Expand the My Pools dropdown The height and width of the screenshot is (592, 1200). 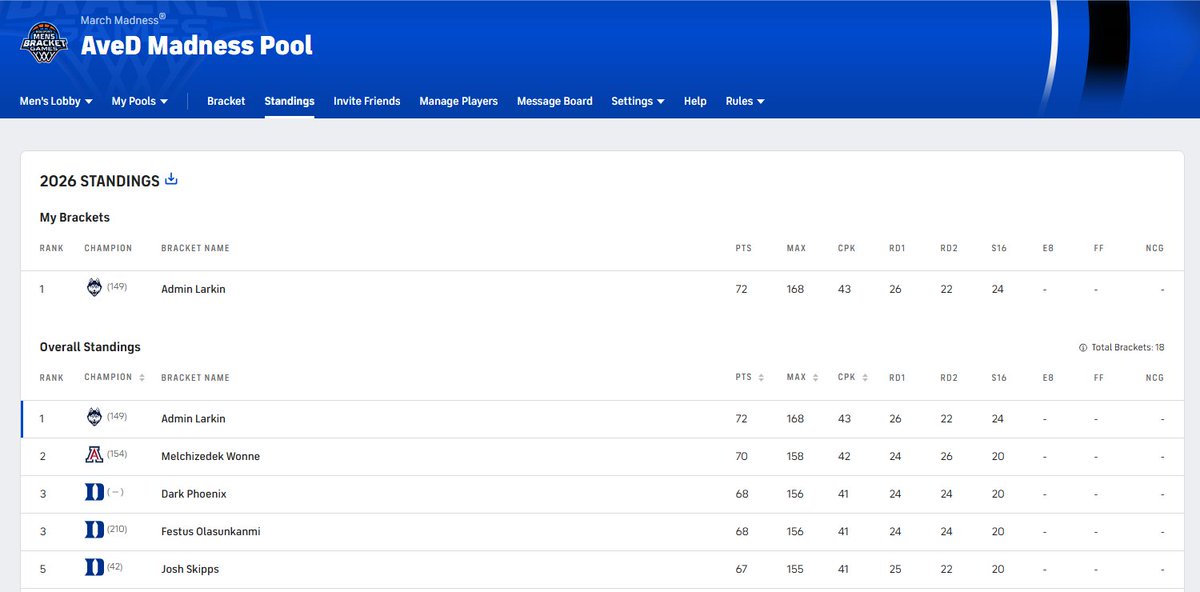[x=140, y=101]
